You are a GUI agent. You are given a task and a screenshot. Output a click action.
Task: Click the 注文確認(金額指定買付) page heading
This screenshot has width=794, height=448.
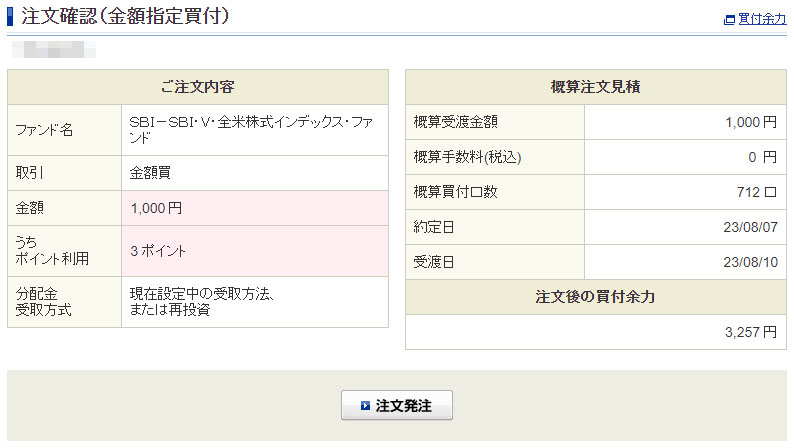click(126, 16)
